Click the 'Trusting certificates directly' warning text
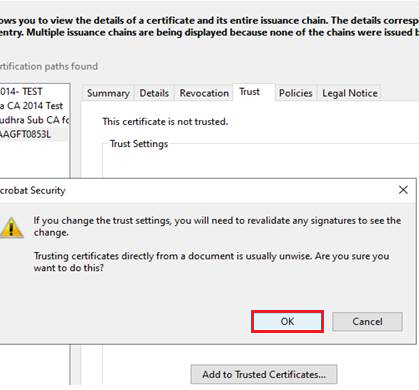The width and height of the screenshot is (419, 390). tap(211, 262)
